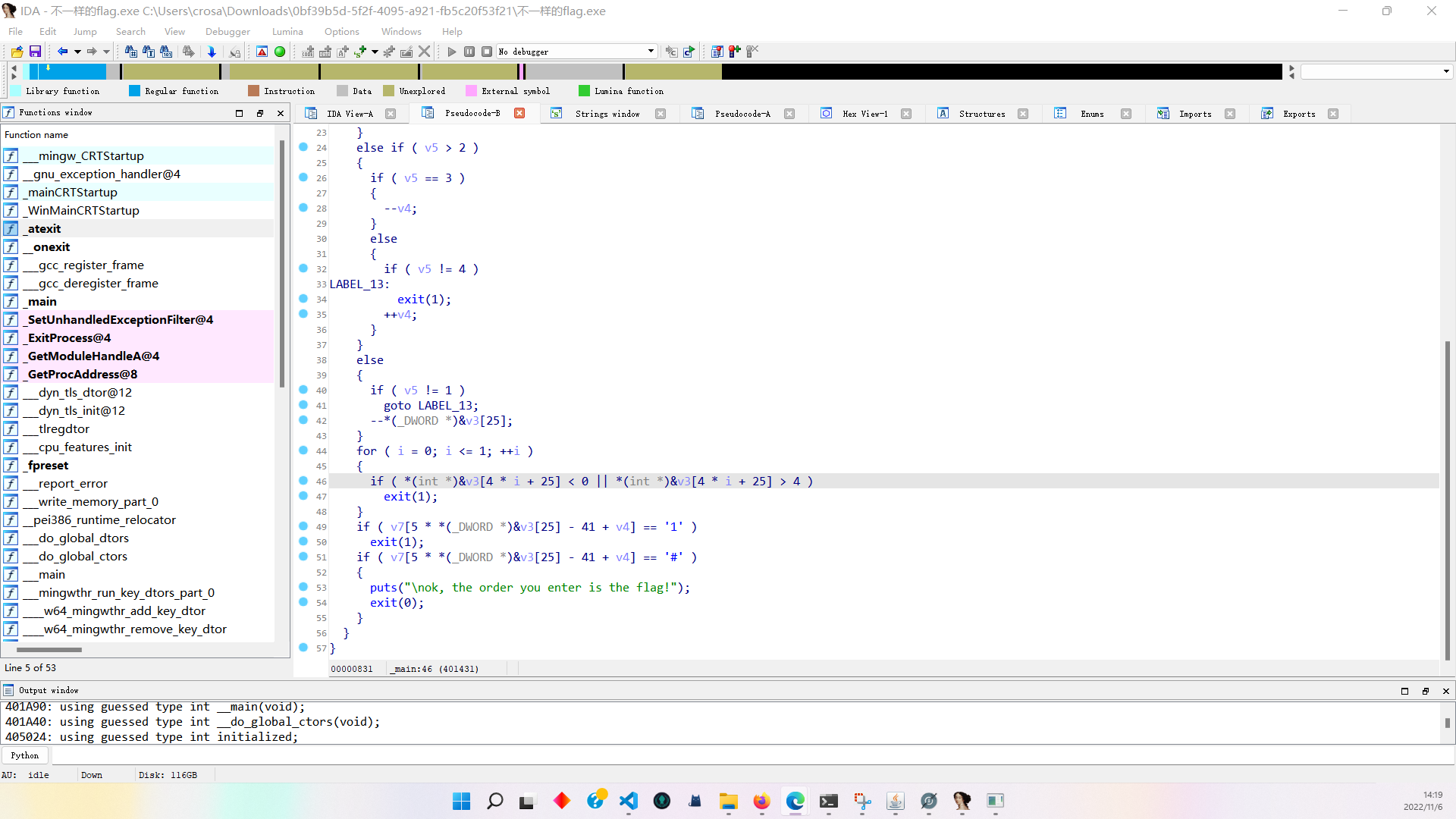Screen dimensions: 1456x819
Task: Open the Options menu
Action: click(x=342, y=32)
